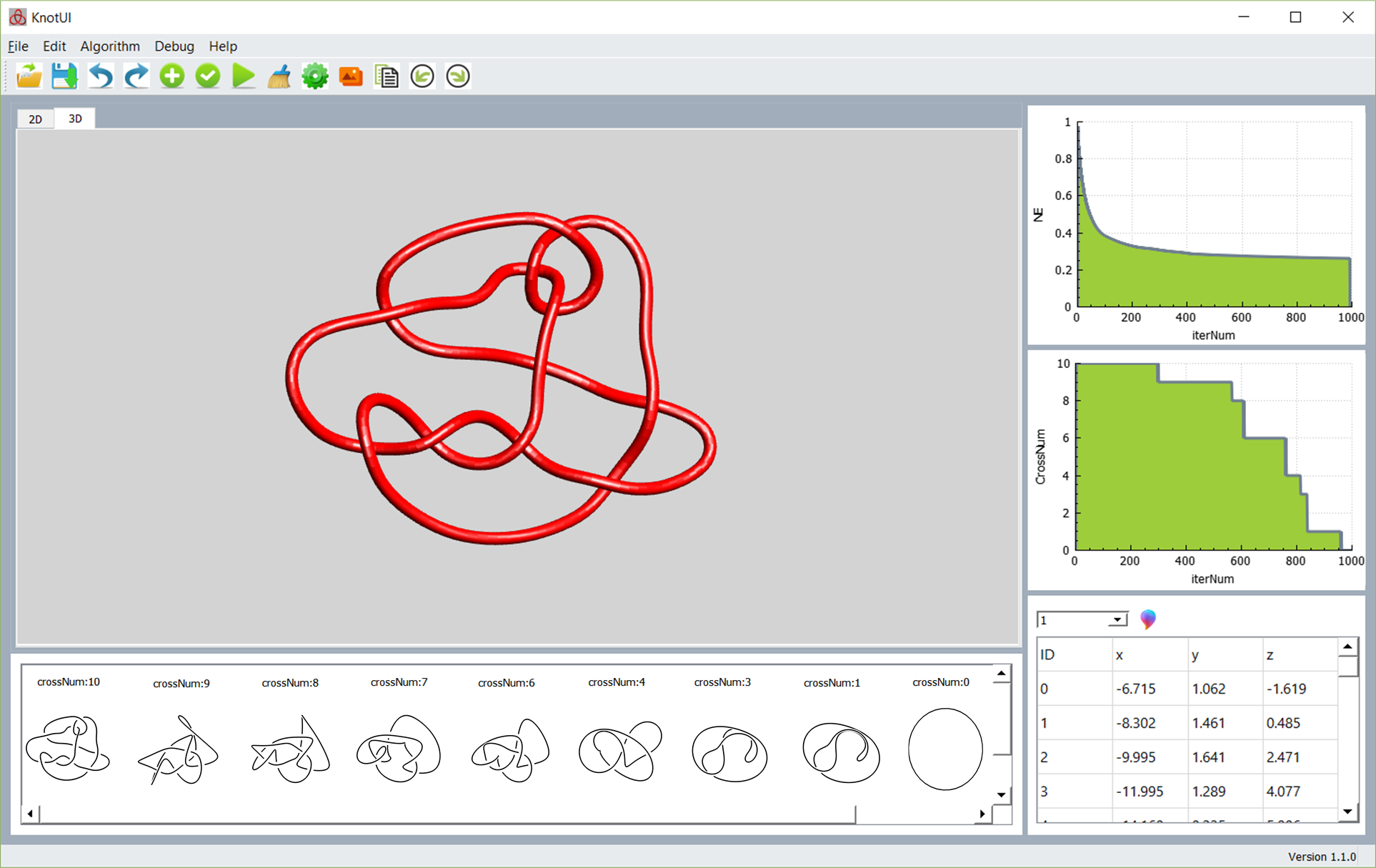Open settings with green gear icon
The width and height of the screenshot is (1376, 868).
tap(315, 76)
